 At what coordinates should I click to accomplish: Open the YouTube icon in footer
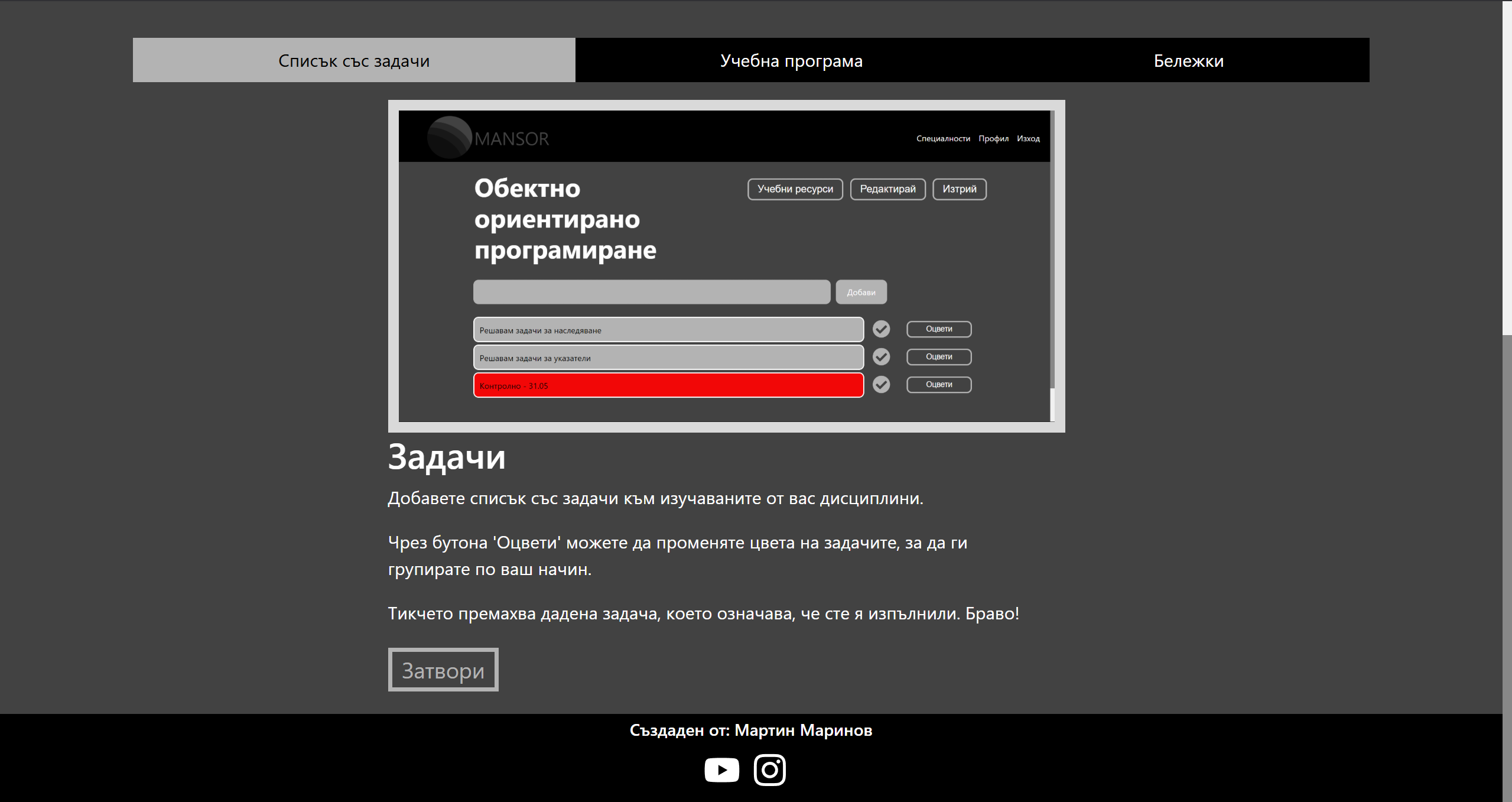721,770
